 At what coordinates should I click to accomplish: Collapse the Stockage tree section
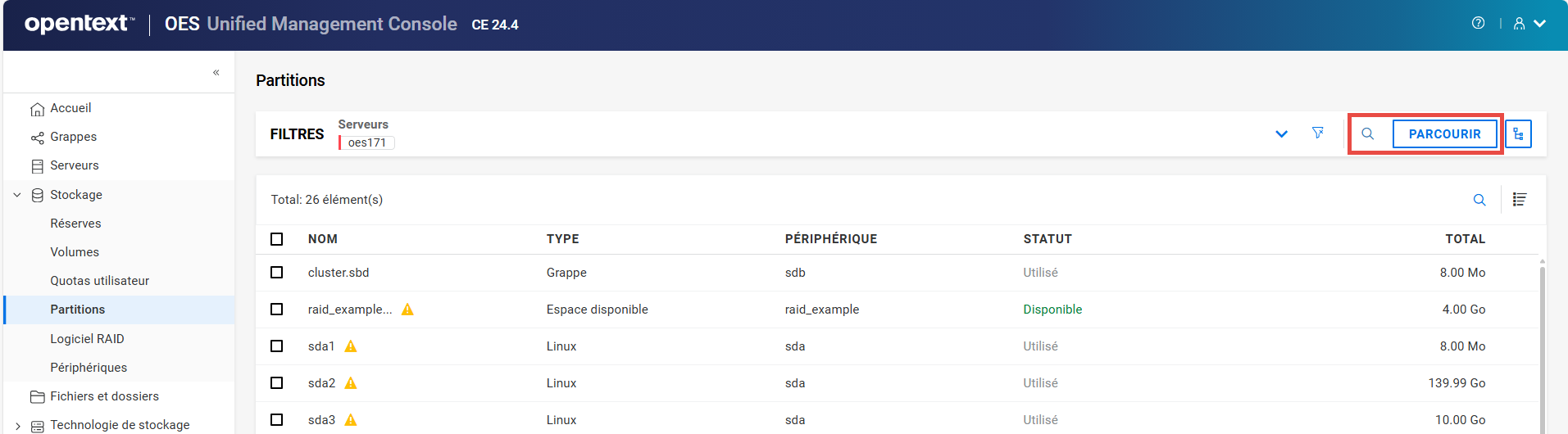17,195
